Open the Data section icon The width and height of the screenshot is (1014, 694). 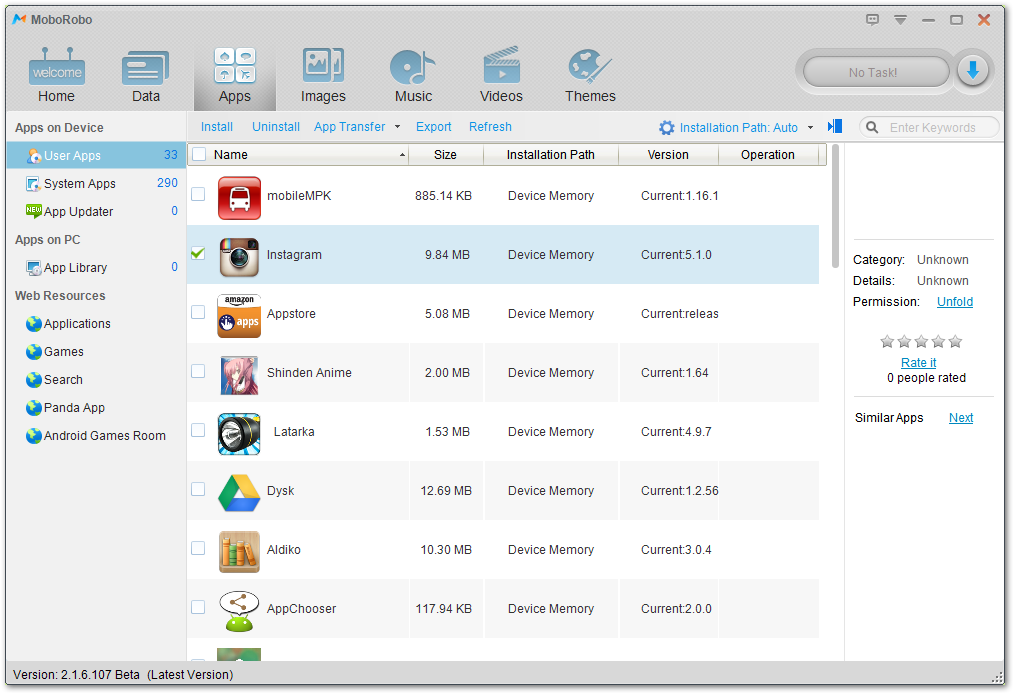pos(146,67)
